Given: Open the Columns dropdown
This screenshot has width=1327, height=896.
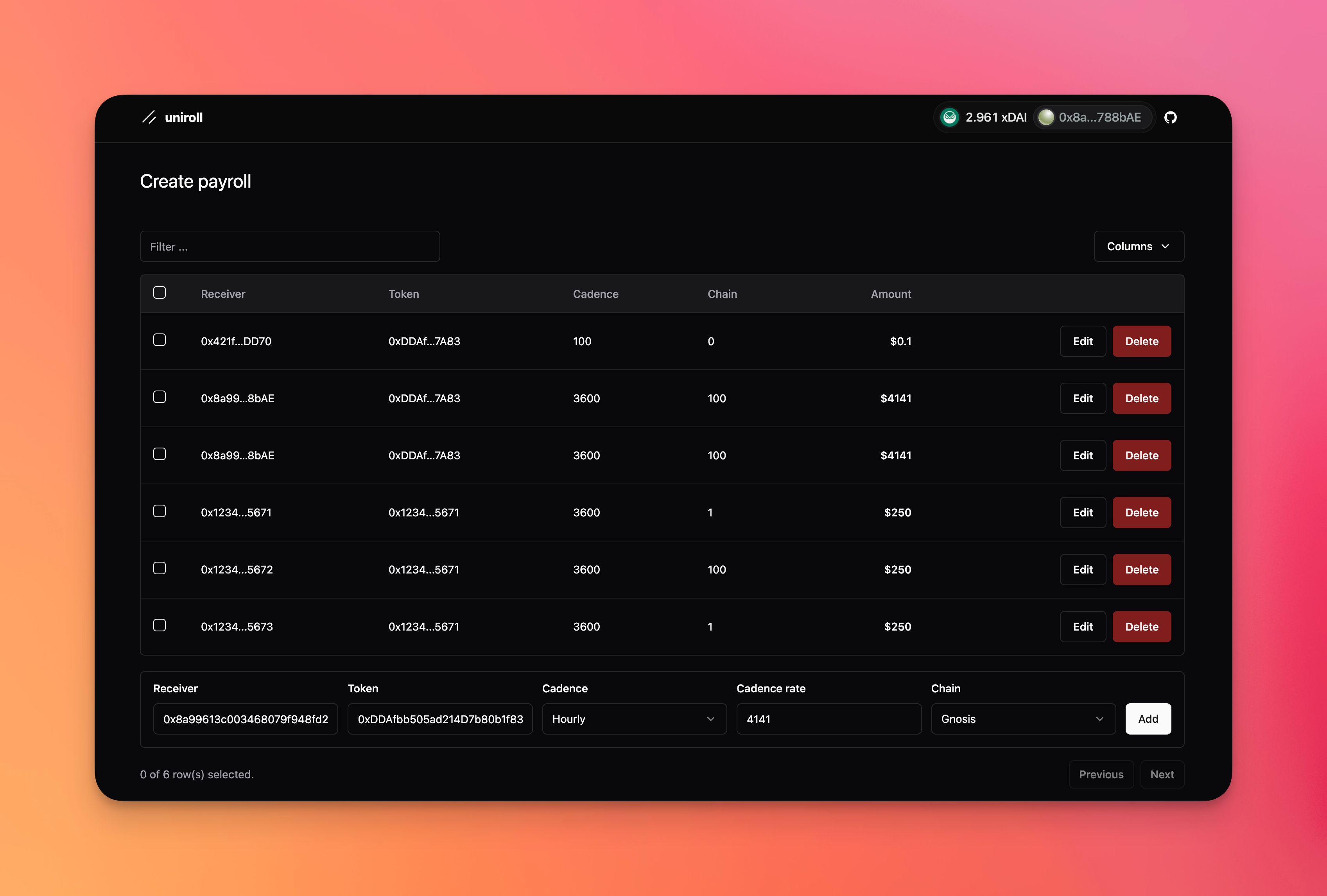Looking at the screenshot, I should pos(1139,246).
